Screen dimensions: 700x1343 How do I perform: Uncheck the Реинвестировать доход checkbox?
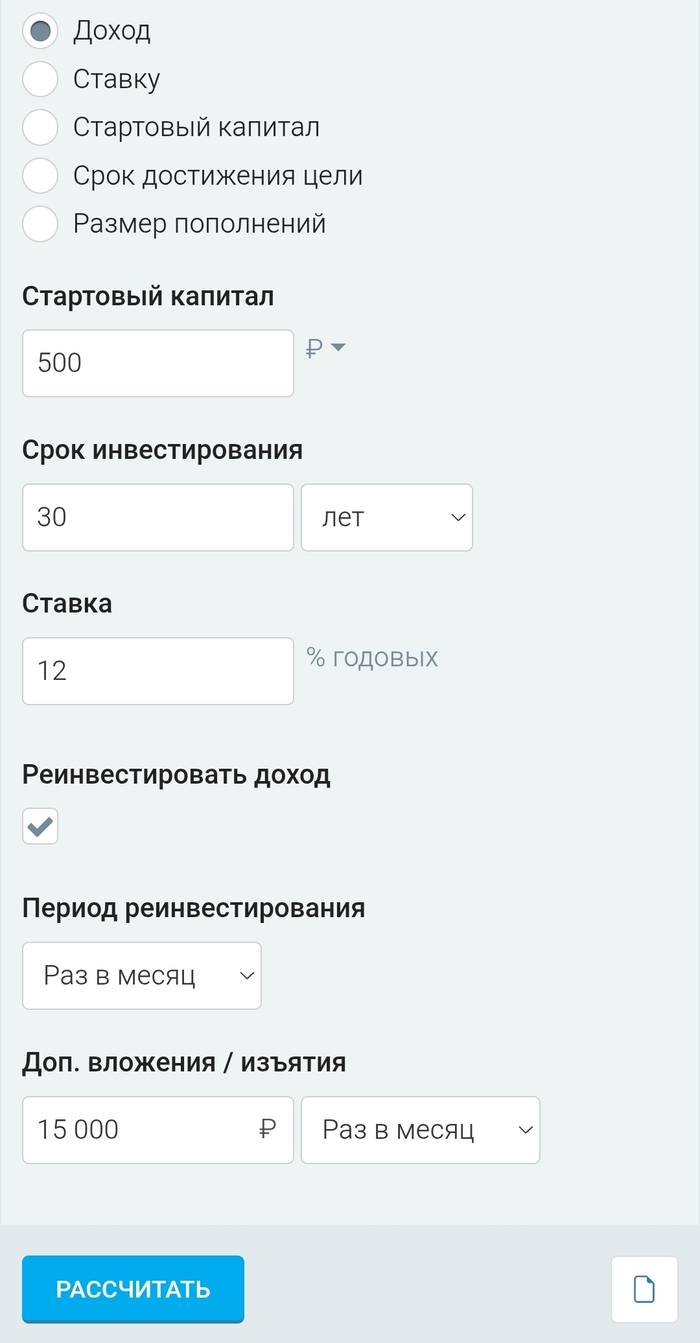(40, 827)
